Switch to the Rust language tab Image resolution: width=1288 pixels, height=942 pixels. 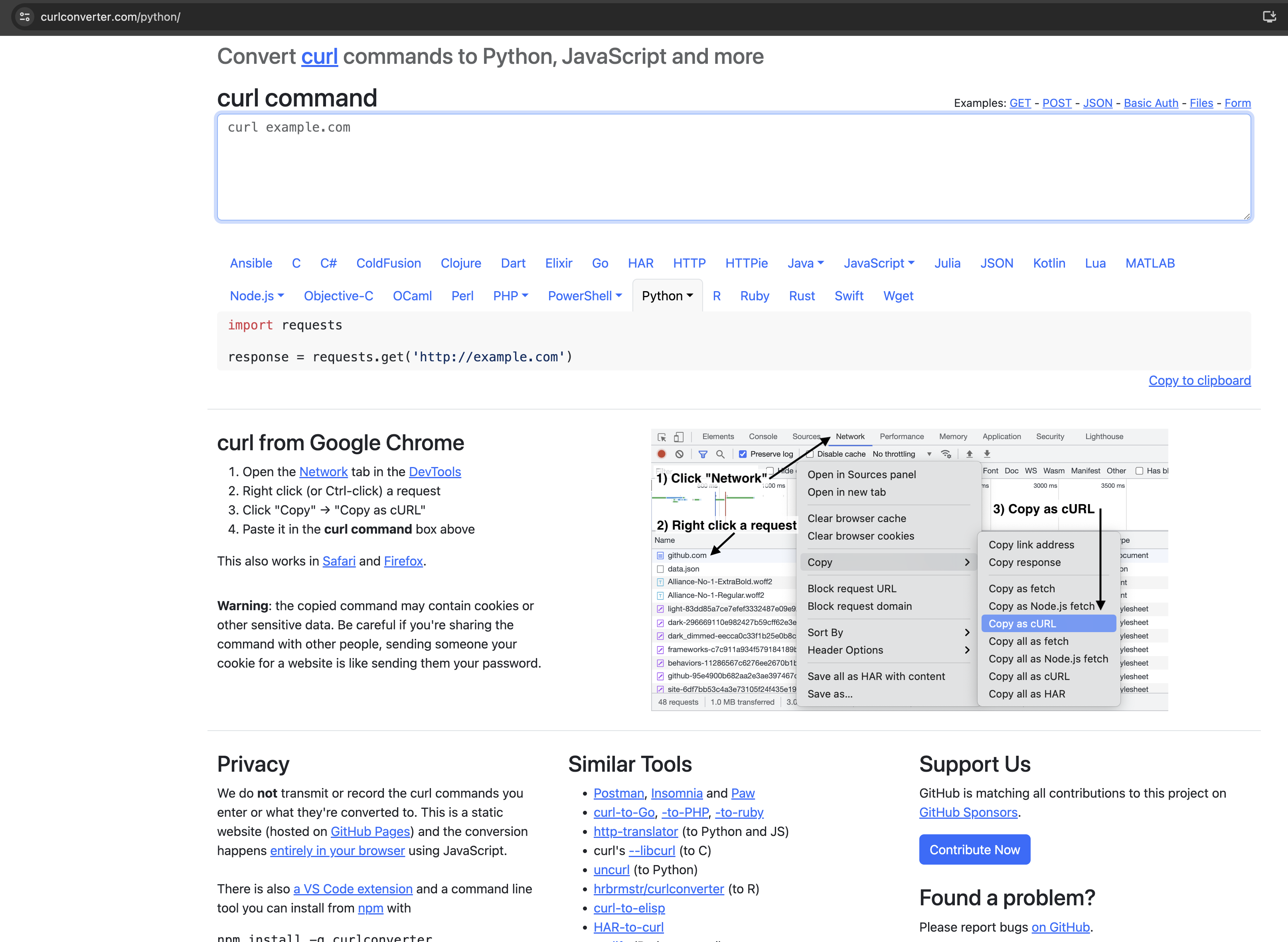click(802, 296)
